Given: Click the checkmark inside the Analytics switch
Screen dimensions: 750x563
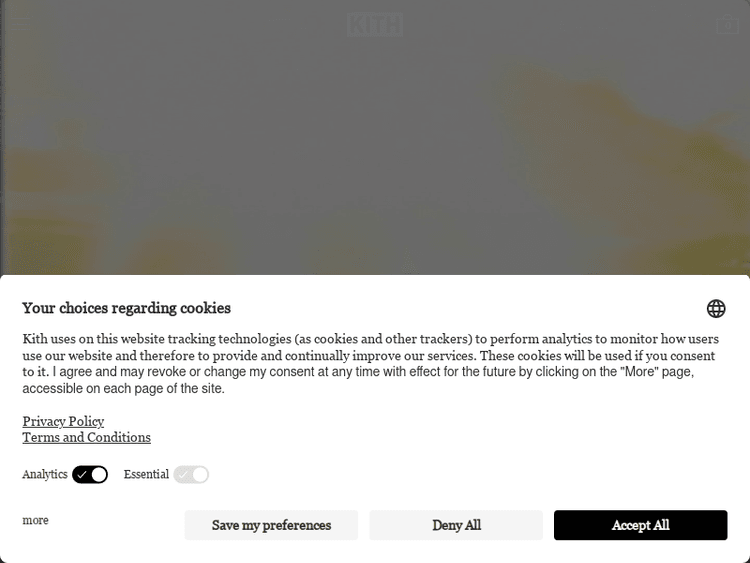Looking at the screenshot, I should 82,475.
